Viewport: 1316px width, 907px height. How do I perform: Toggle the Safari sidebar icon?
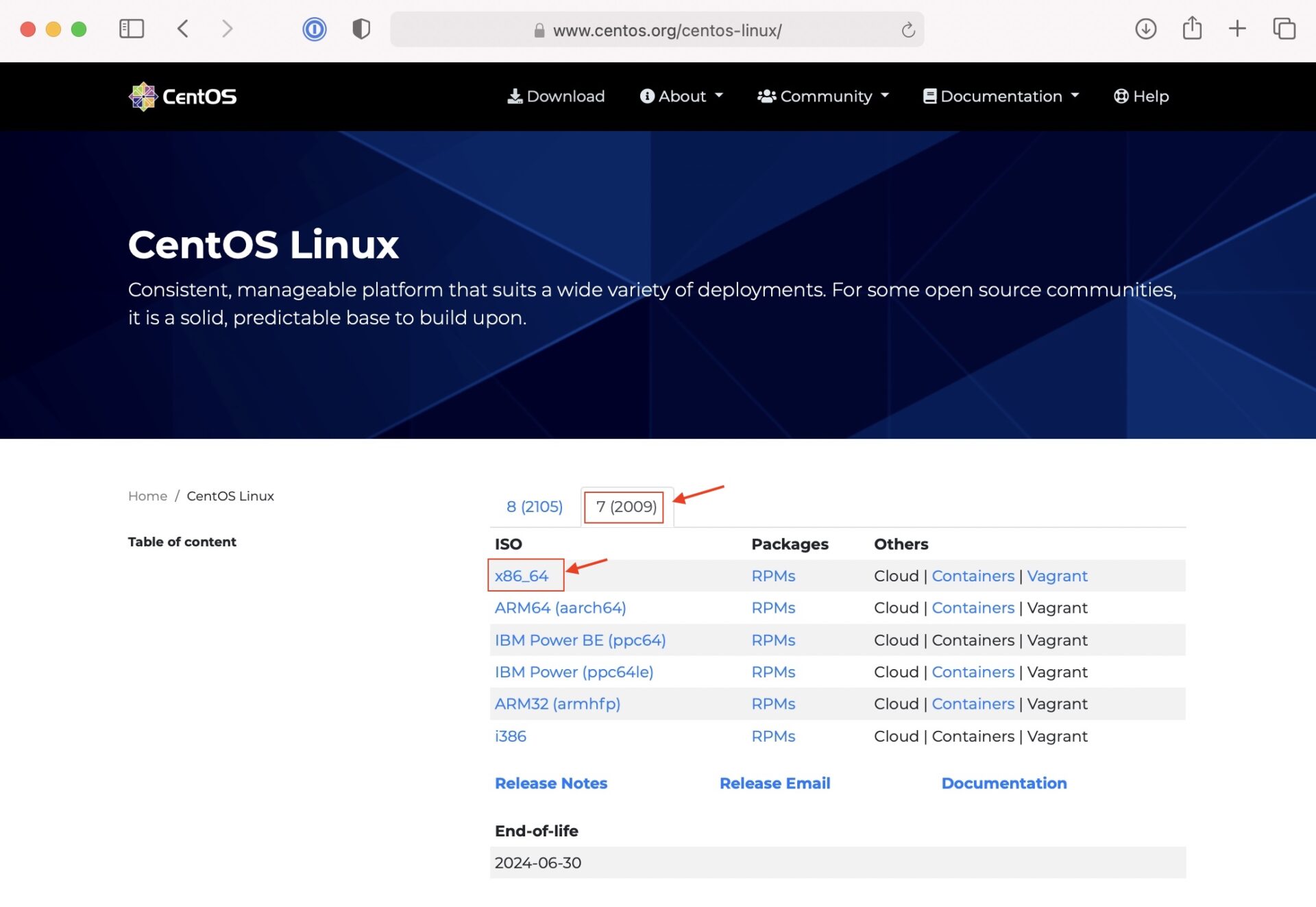click(x=131, y=29)
